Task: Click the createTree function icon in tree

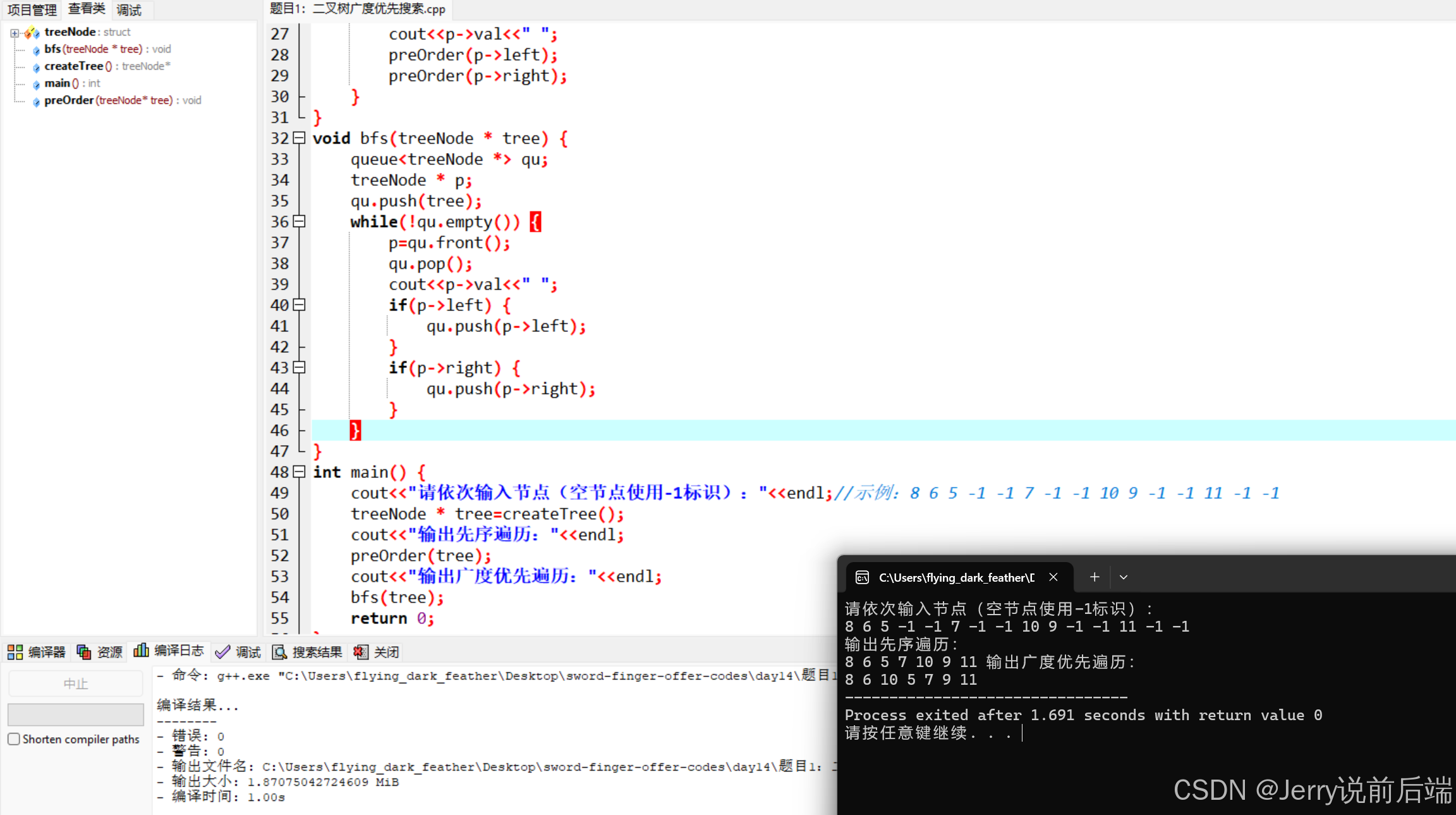Action: tap(36, 67)
